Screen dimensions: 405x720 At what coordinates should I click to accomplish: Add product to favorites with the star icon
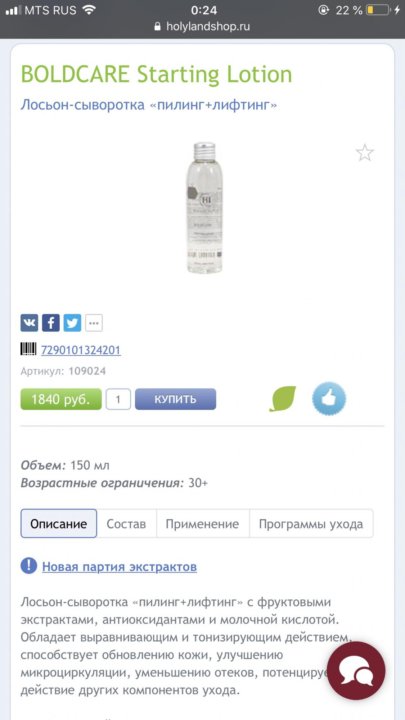(365, 153)
